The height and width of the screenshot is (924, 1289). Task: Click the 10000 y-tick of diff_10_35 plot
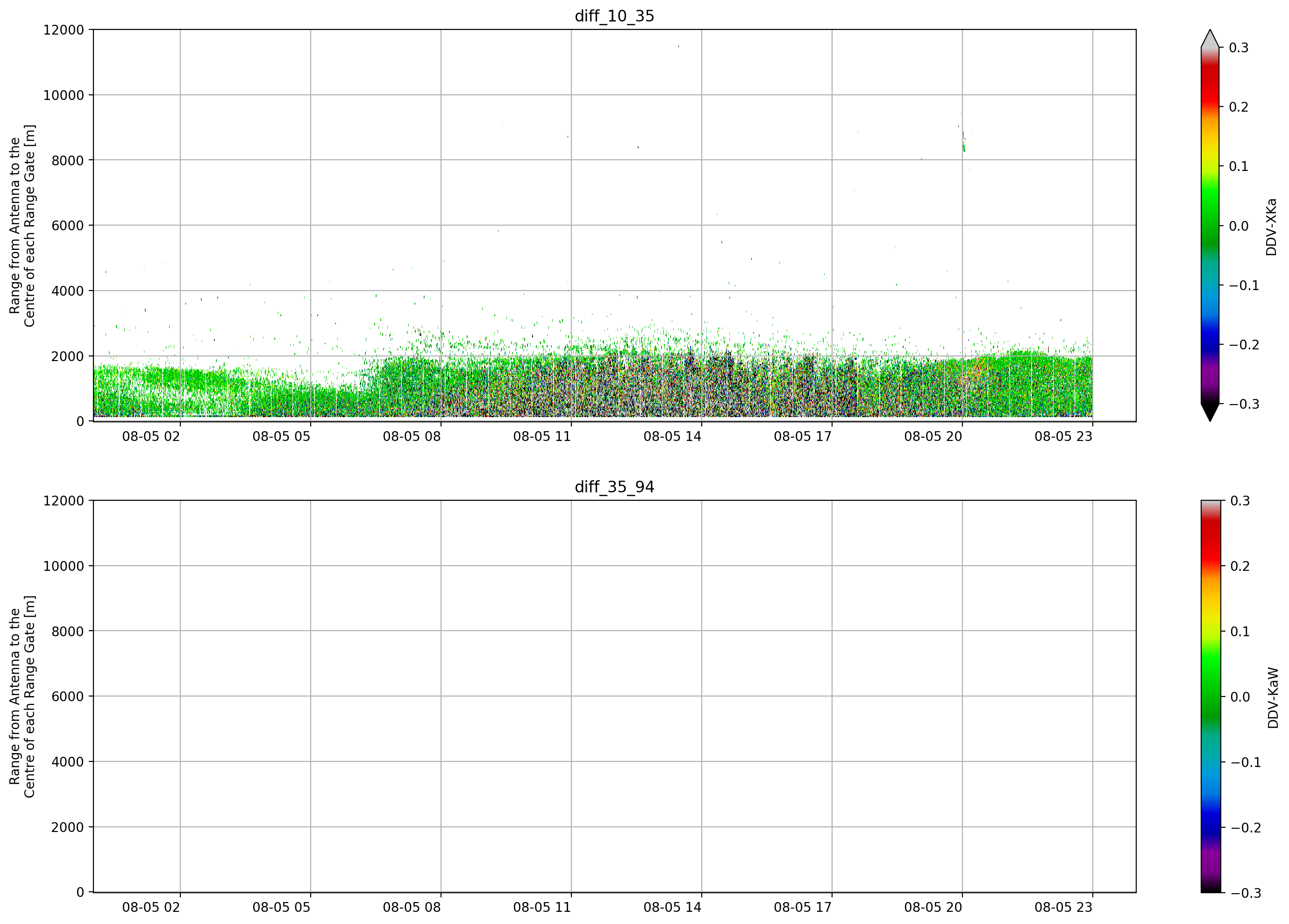point(64,95)
